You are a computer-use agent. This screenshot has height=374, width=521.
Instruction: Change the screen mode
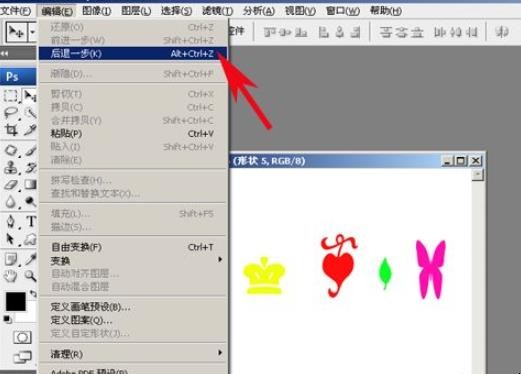coord(22,357)
